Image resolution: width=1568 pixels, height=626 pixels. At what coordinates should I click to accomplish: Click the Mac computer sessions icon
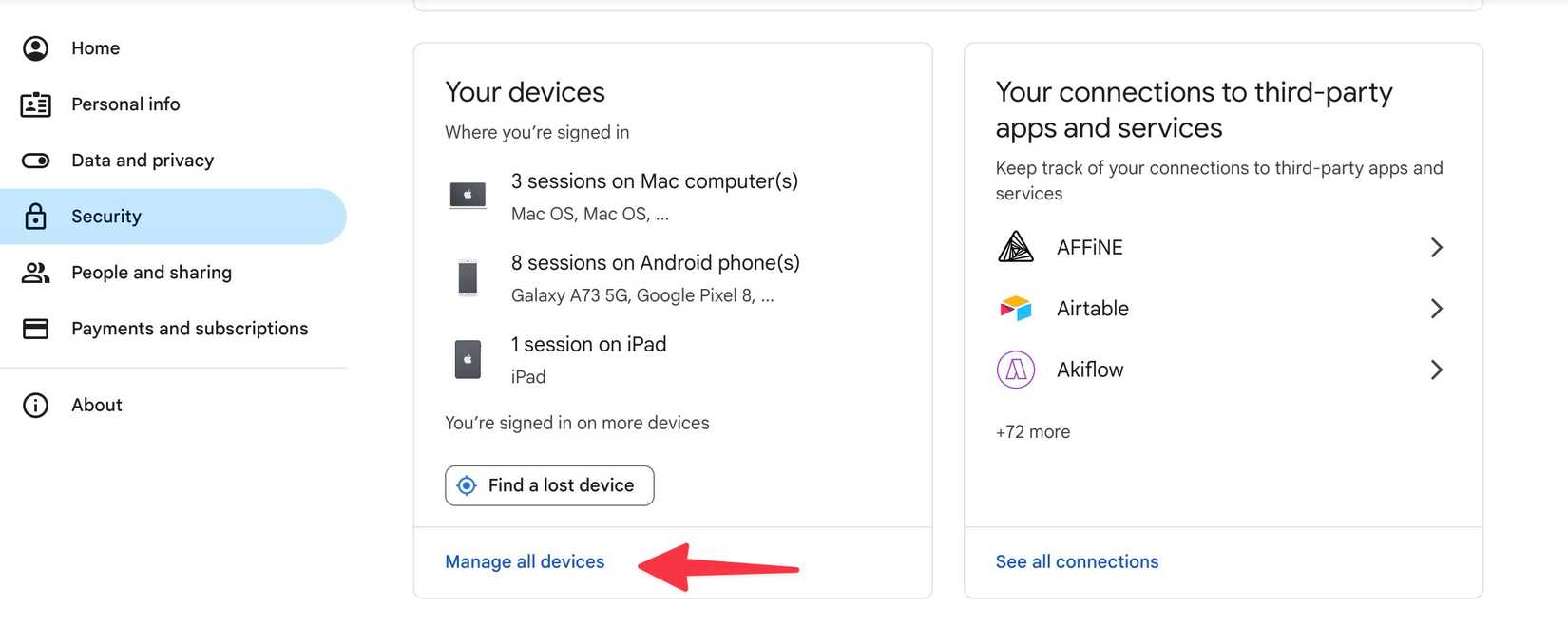point(467,195)
